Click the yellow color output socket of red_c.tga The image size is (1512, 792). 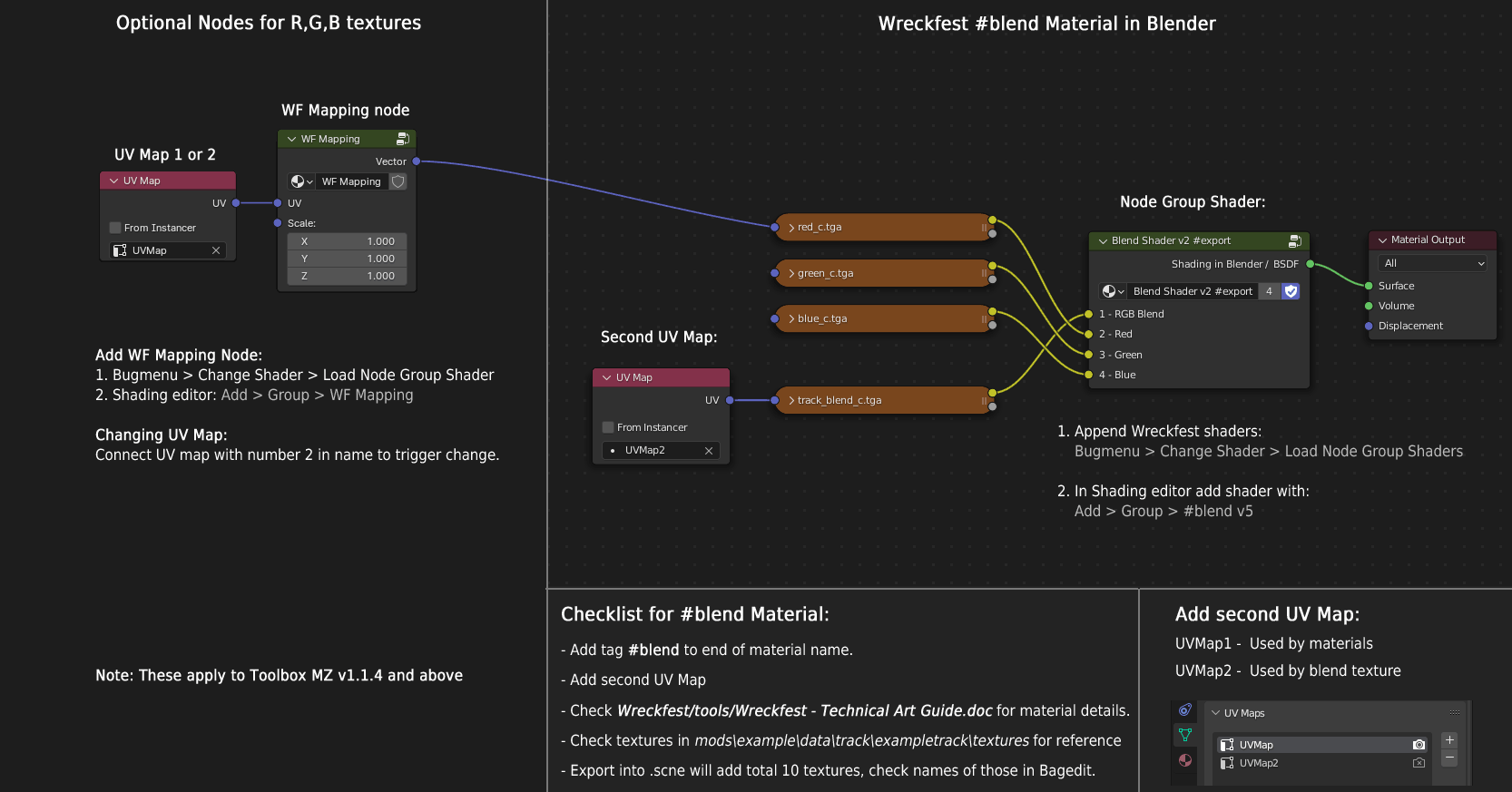click(992, 220)
